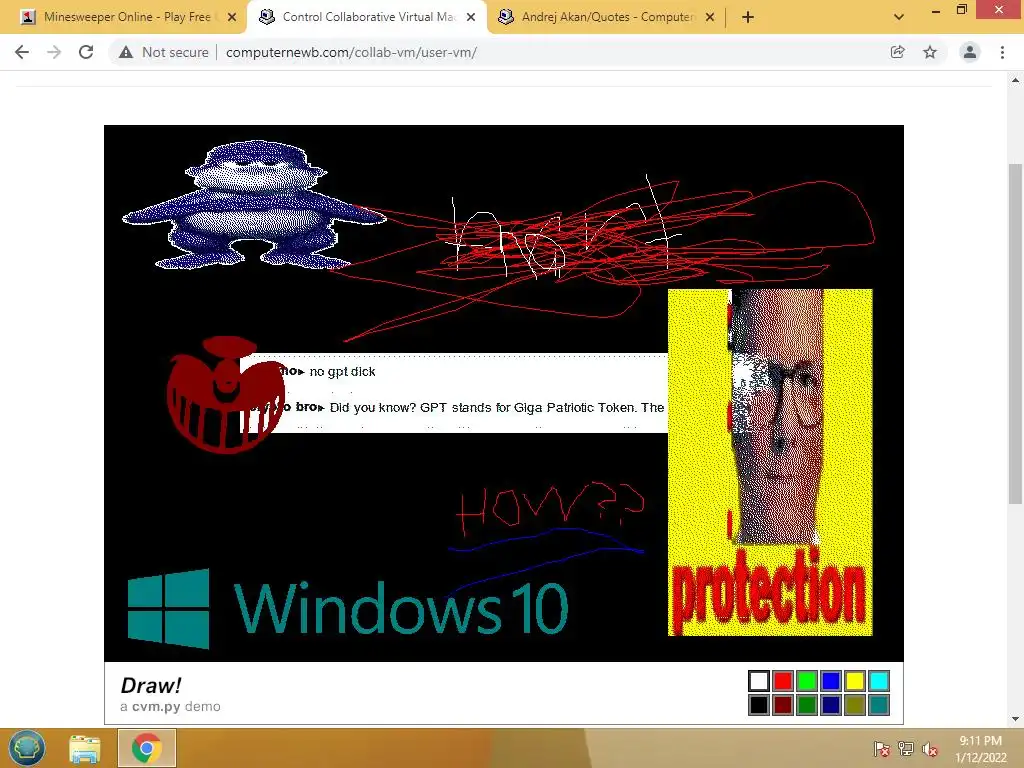This screenshot has width=1024, height=768.
Task: Pick the bright red color swatch
Action: [782, 681]
